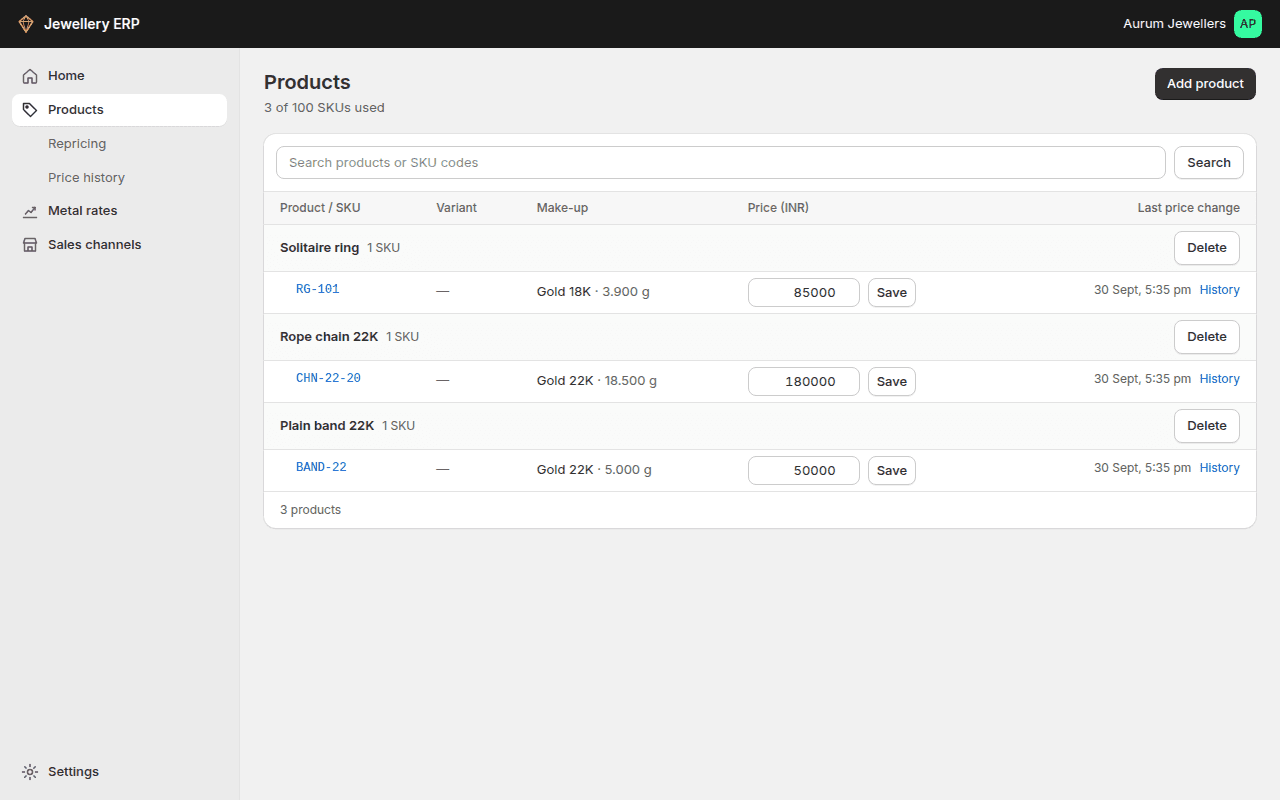Open the CHN-22-20 SKU link

coord(328,379)
